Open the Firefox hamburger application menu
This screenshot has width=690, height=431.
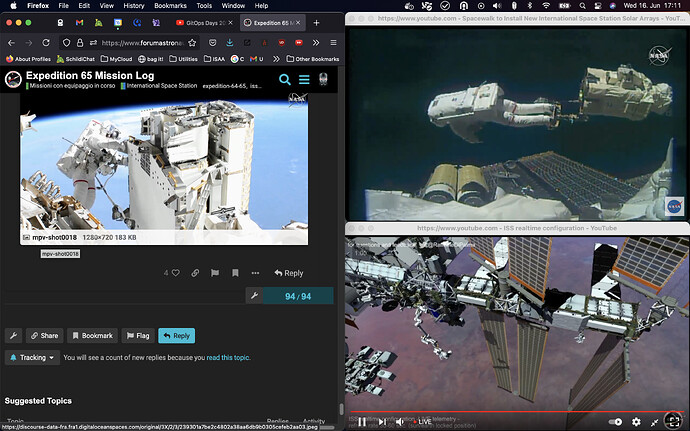[x=333, y=43]
